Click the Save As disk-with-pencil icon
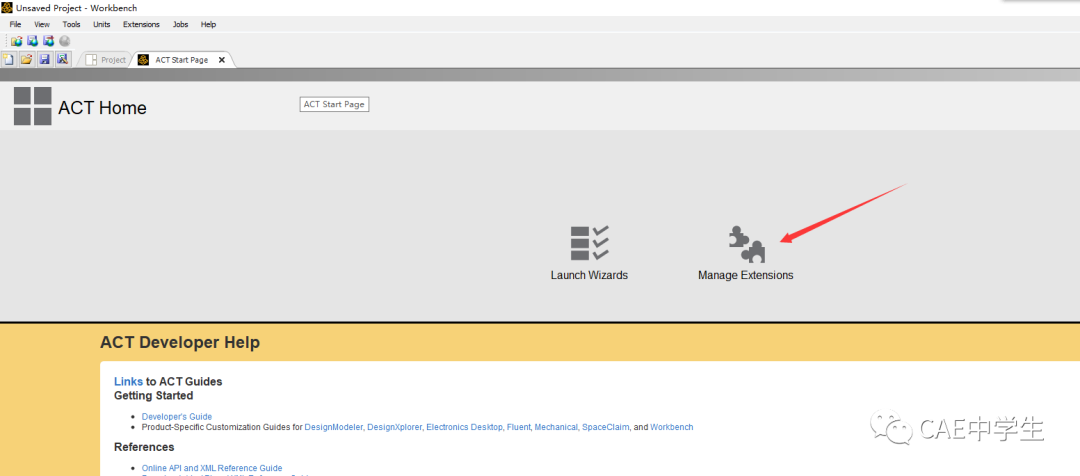Screen dimensions: 1080x476 [63, 59]
